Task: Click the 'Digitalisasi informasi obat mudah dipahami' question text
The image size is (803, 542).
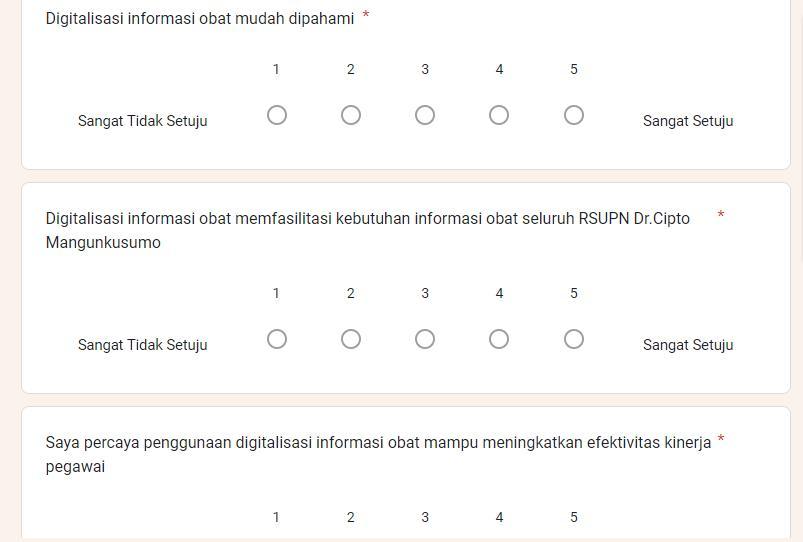Action: coord(200,18)
